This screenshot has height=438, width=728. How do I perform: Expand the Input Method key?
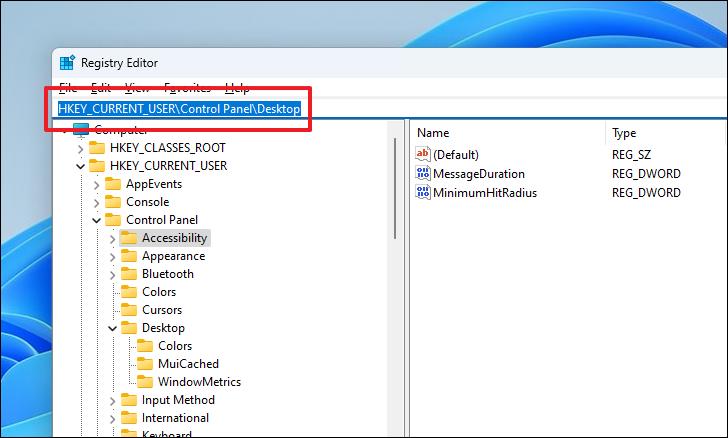pos(112,401)
